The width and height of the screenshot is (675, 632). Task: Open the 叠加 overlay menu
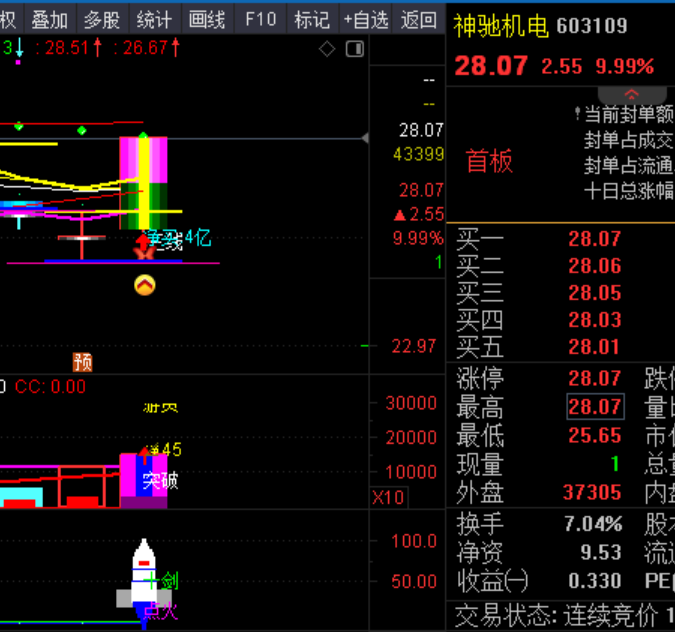50,19
